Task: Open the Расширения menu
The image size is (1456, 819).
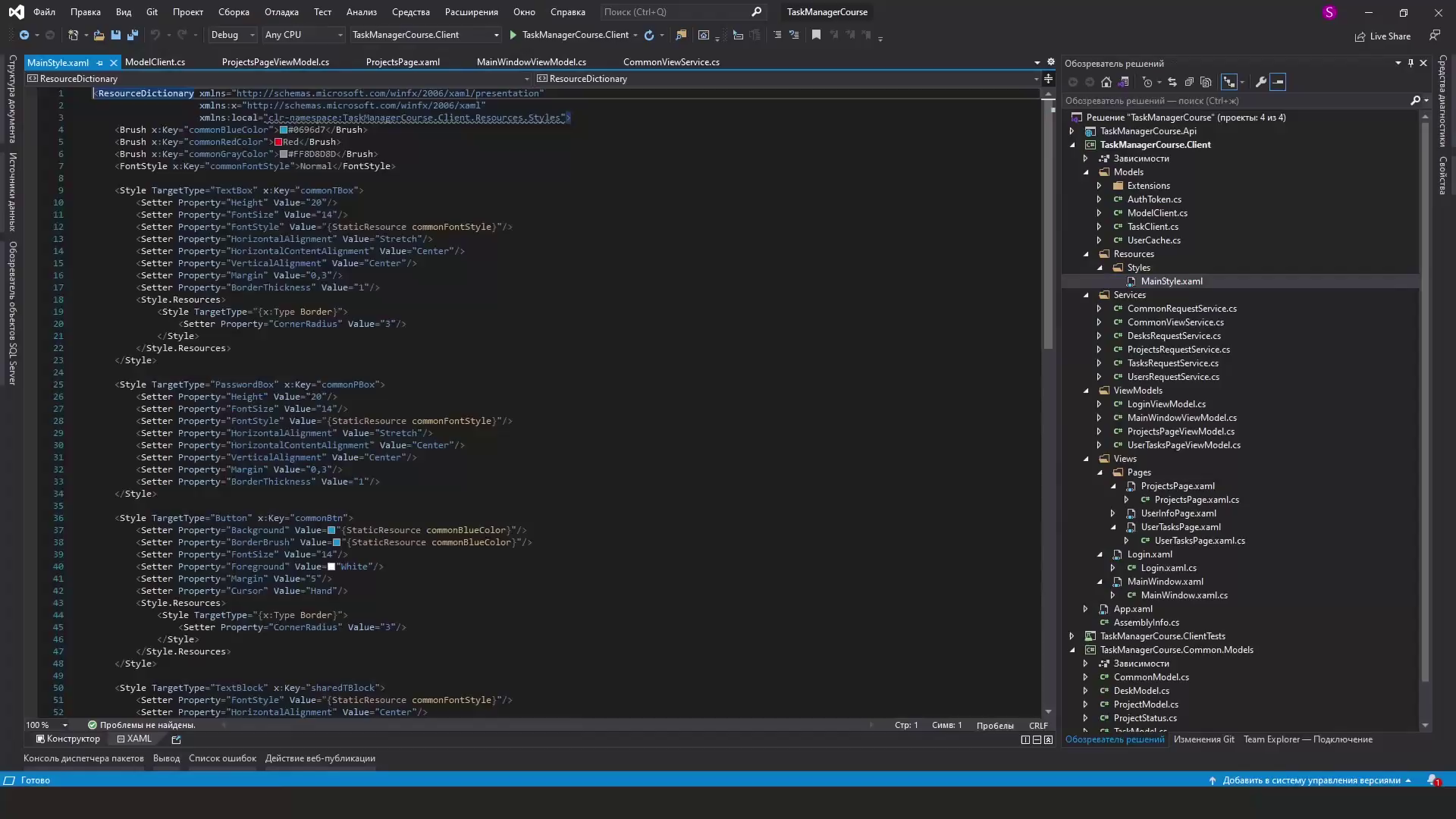Action: 472,12
